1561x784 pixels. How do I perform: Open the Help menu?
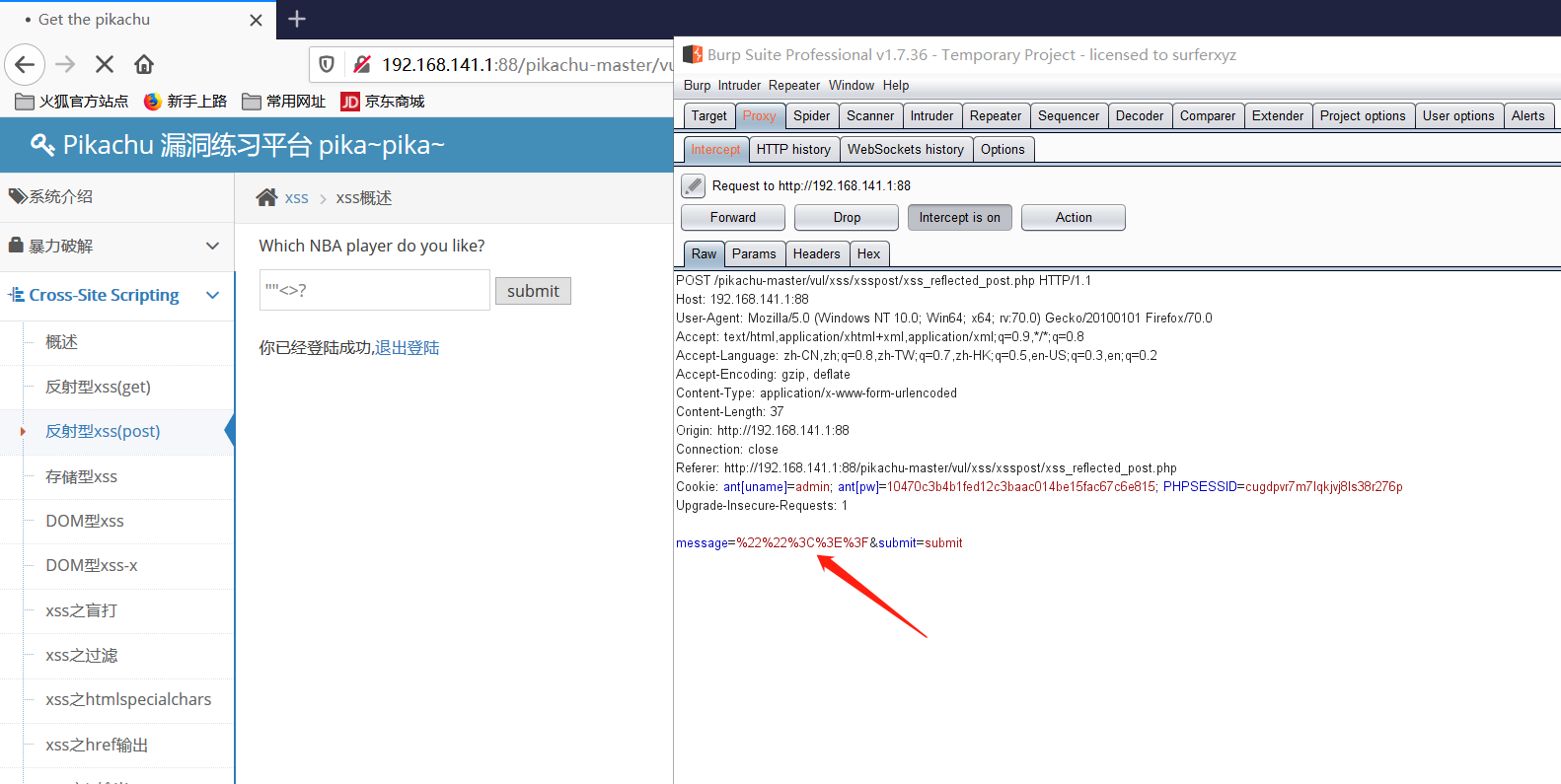coord(896,86)
